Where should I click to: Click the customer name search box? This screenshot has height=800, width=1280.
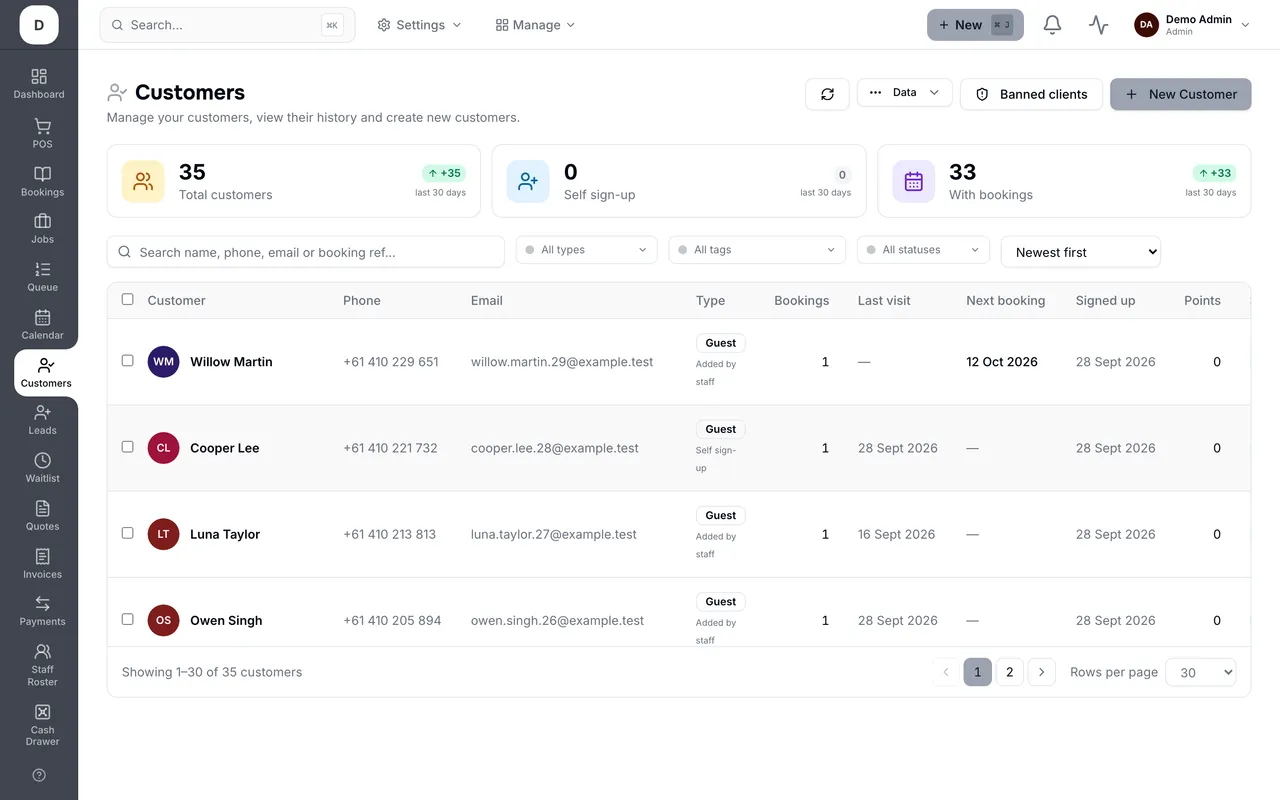[306, 252]
